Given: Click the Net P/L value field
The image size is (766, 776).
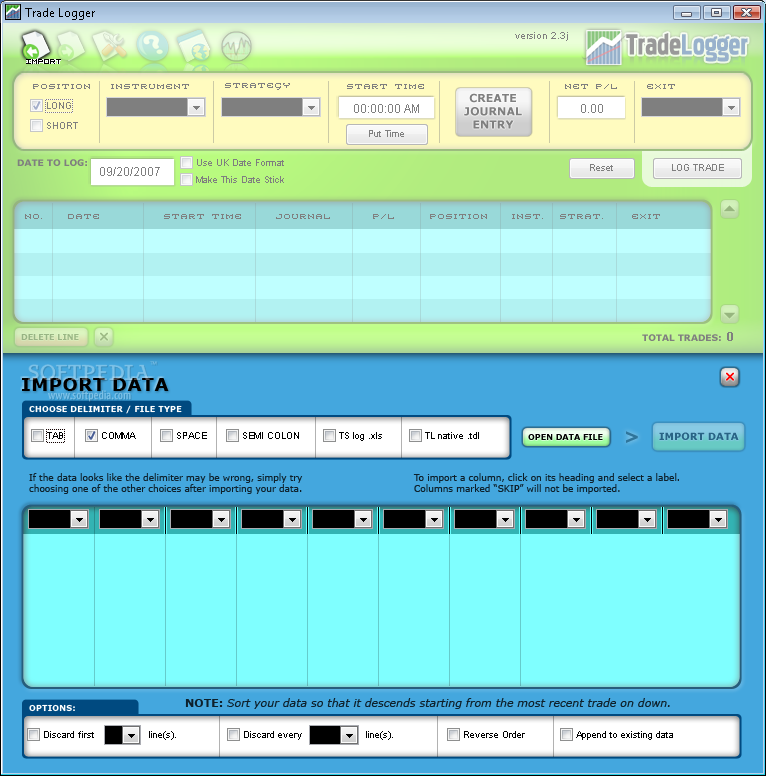Looking at the screenshot, I should coord(592,108).
